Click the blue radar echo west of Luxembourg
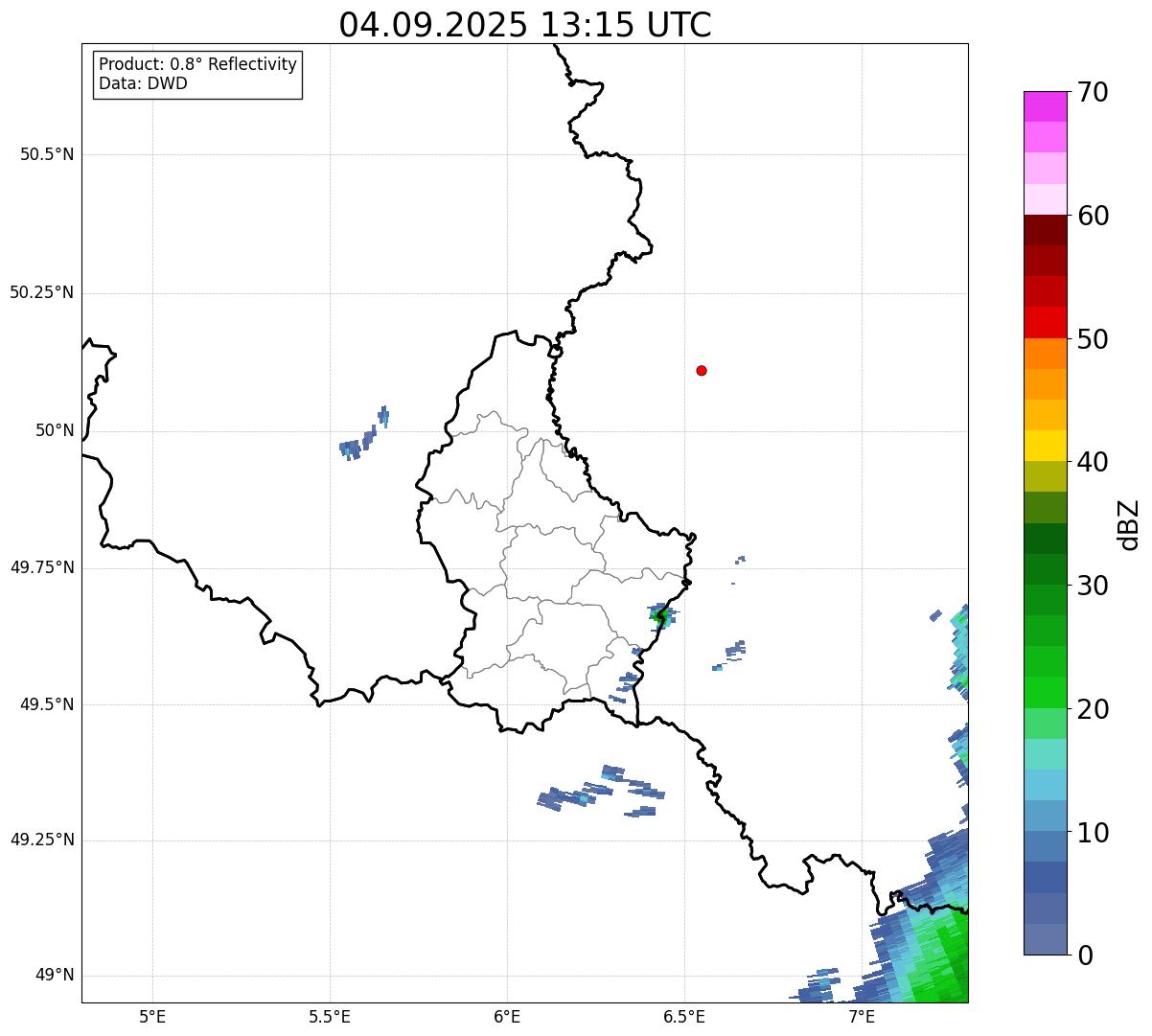This screenshot has height=1036, width=1152. click(x=364, y=434)
